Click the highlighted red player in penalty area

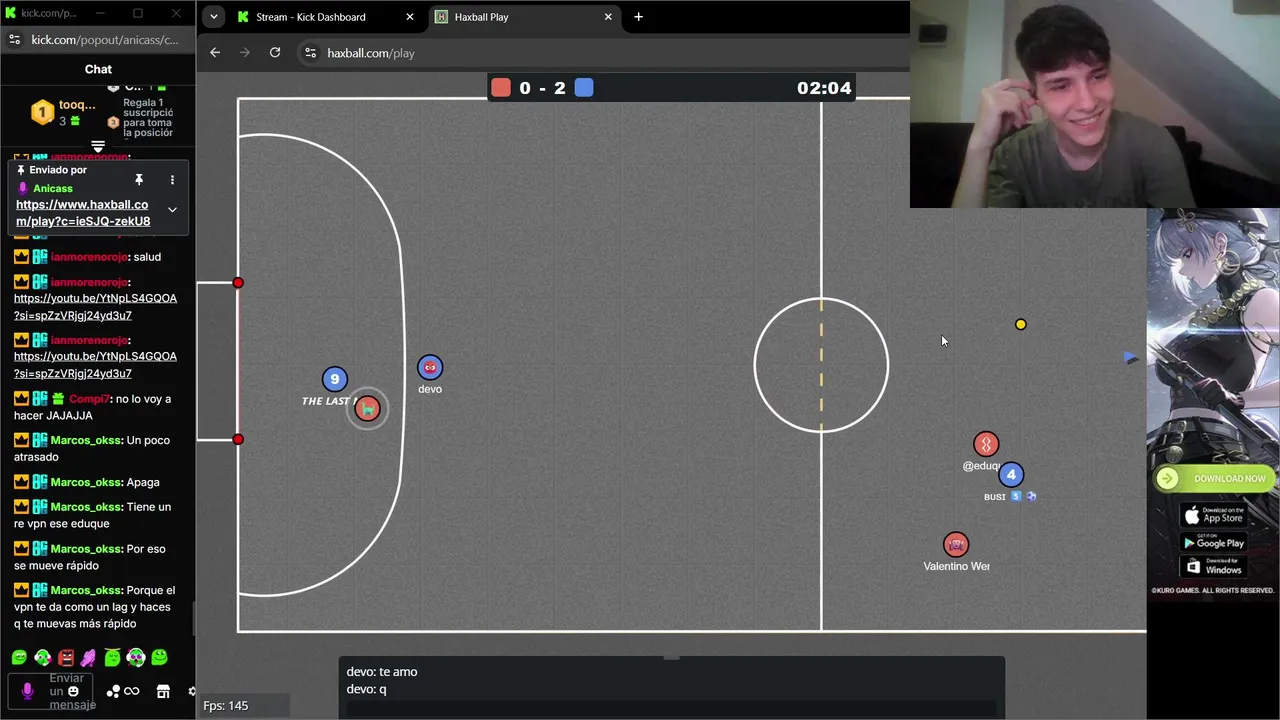pyautogui.click(x=368, y=408)
